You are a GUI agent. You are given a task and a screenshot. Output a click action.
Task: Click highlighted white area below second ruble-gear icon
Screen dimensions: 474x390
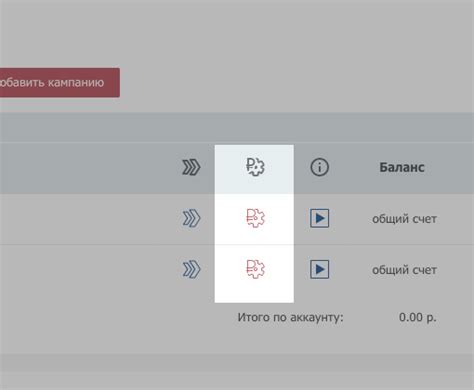tap(254, 292)
